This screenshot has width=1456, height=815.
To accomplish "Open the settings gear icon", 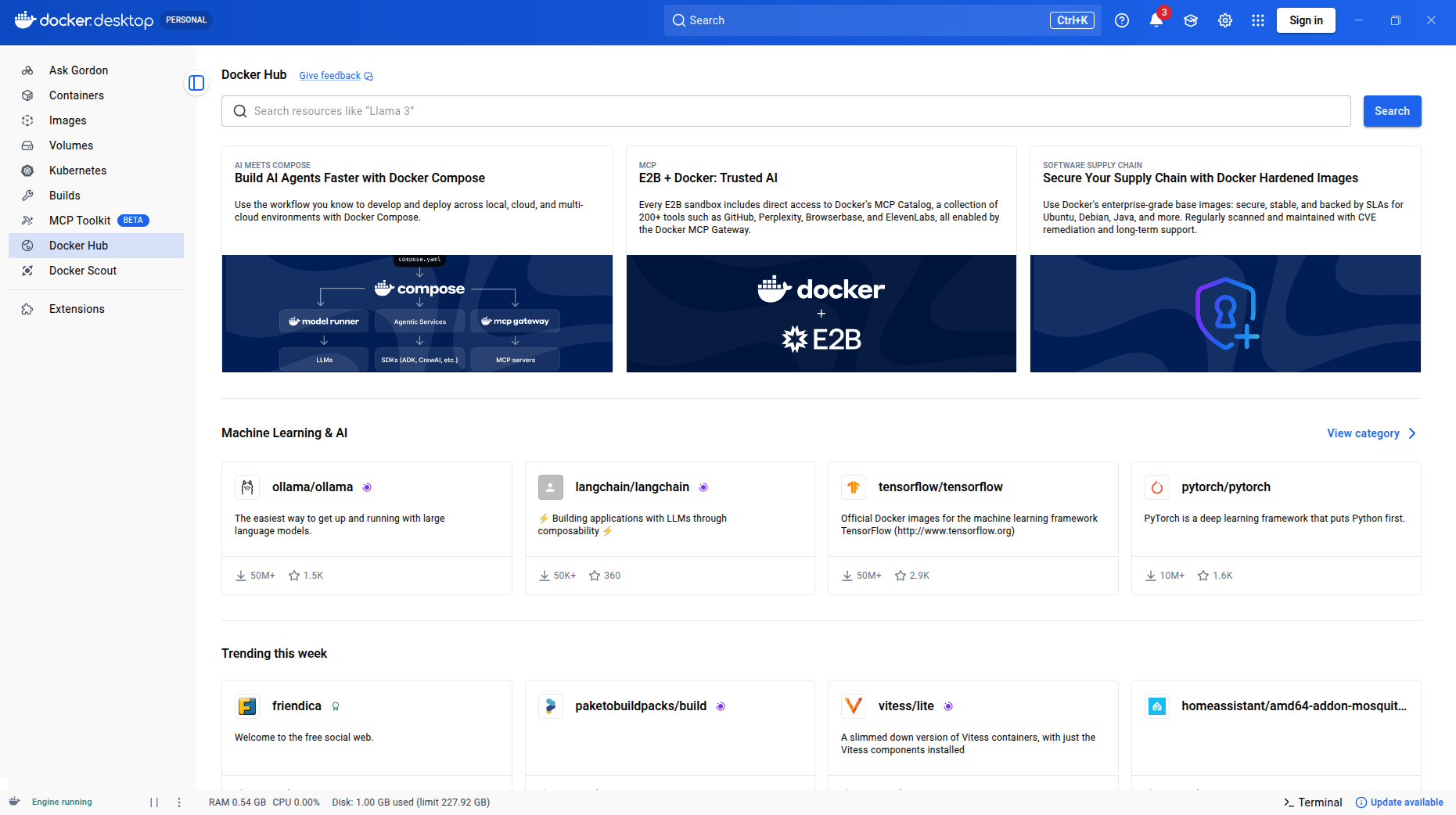I will pos(1224,21).
